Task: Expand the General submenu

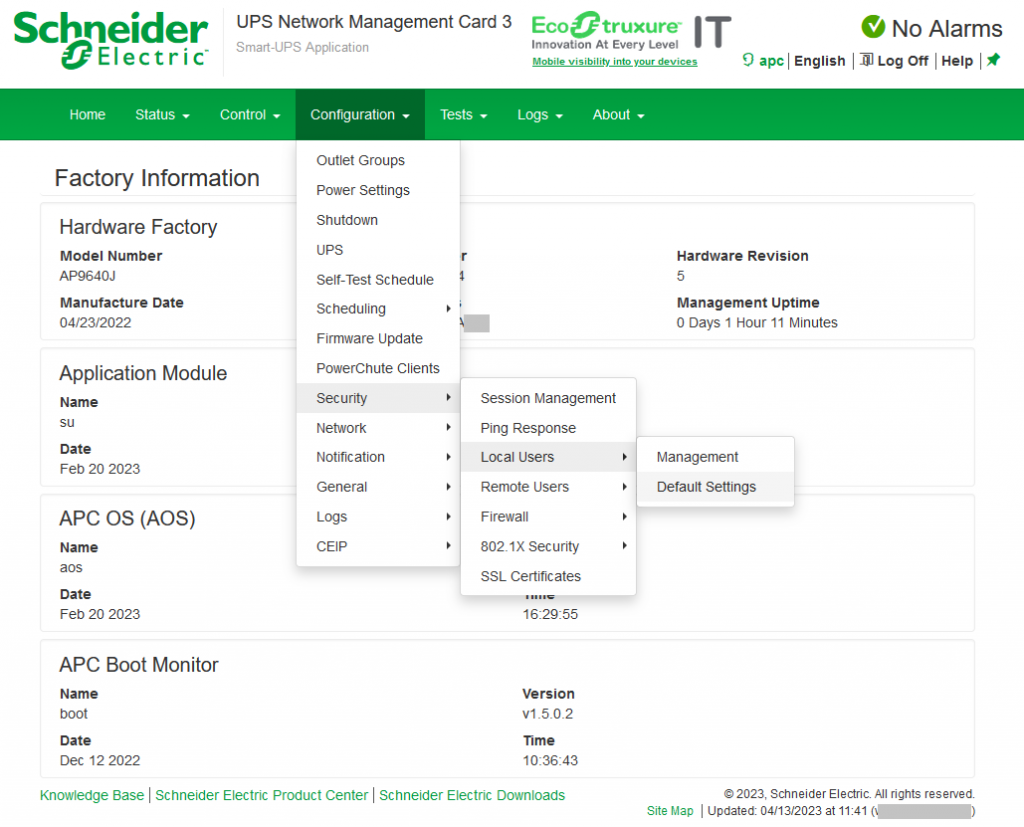Action: pos(378,487)
